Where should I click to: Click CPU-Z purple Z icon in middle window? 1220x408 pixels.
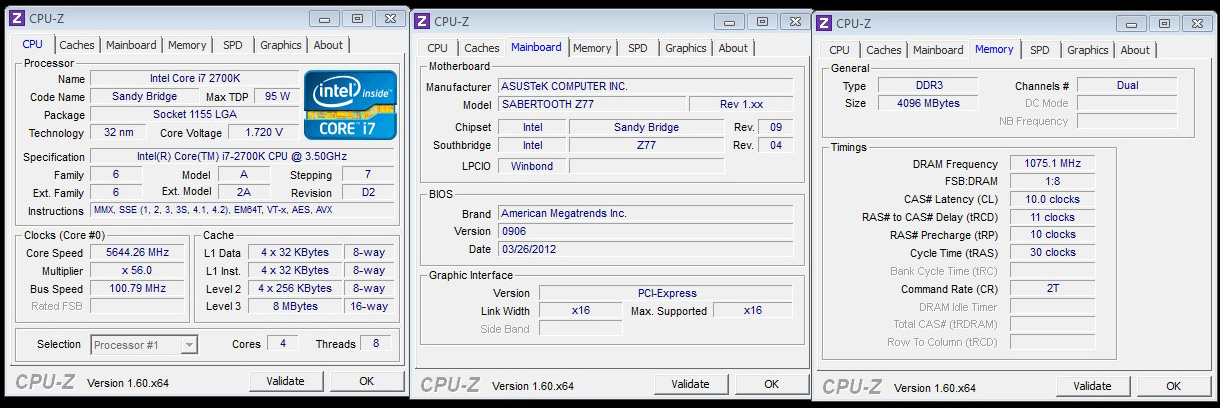(422, 21)
